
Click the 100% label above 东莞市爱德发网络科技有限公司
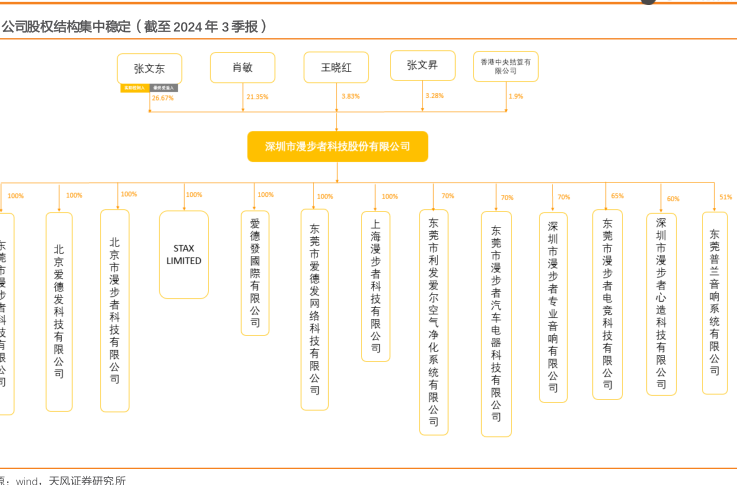click(x=325, y=196)
